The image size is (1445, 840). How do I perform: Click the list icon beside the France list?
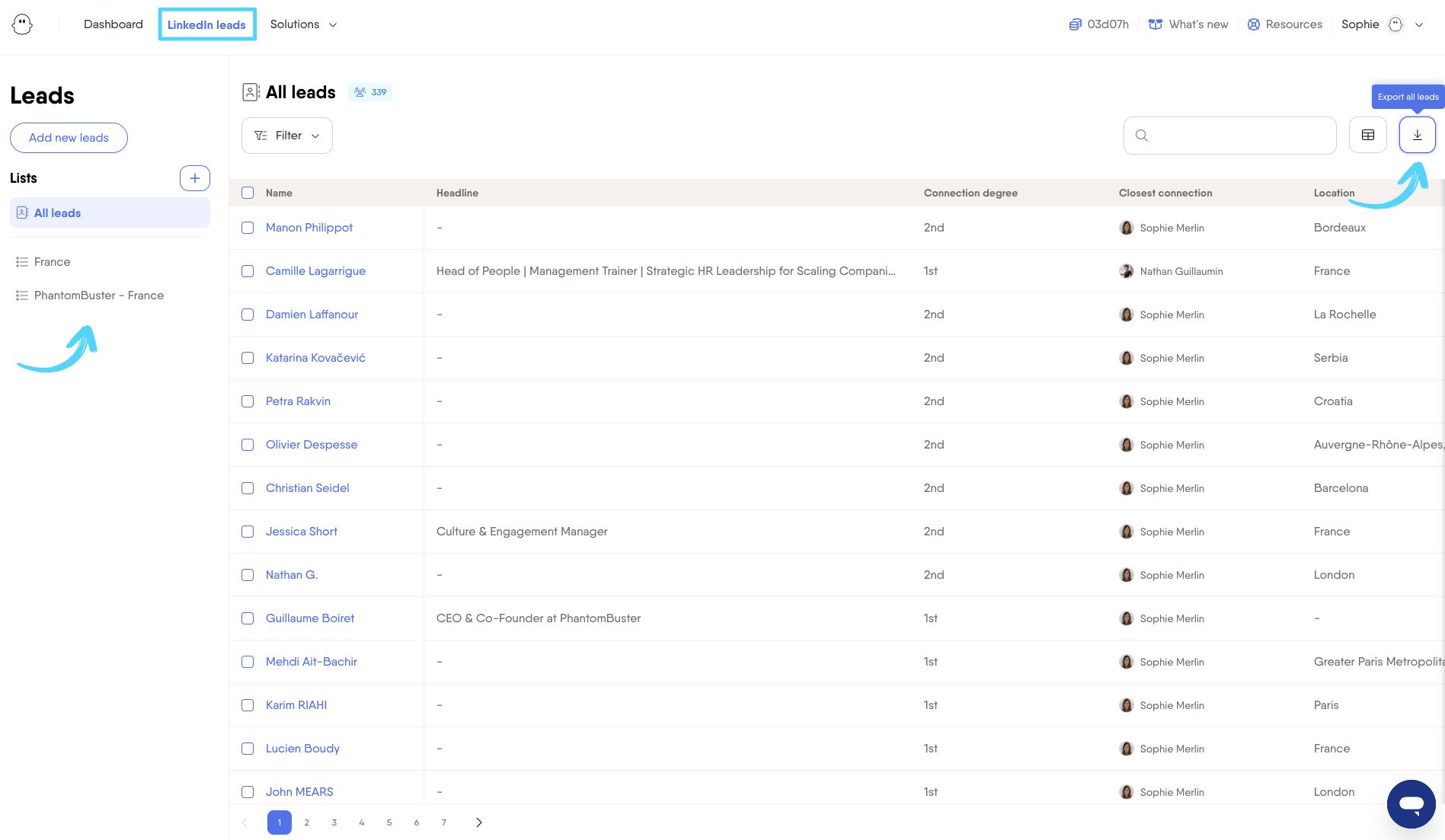[x=21, y=262]
